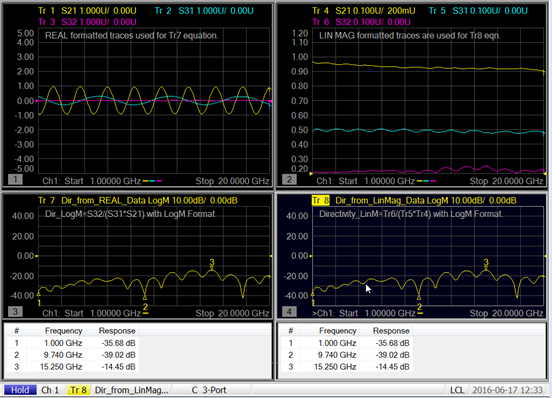Click Stop 20.0000 GHz in window 1
Image resolution: width=552 pixels, height=398 pixels.
pyautogui.click(x=232, y=181)
